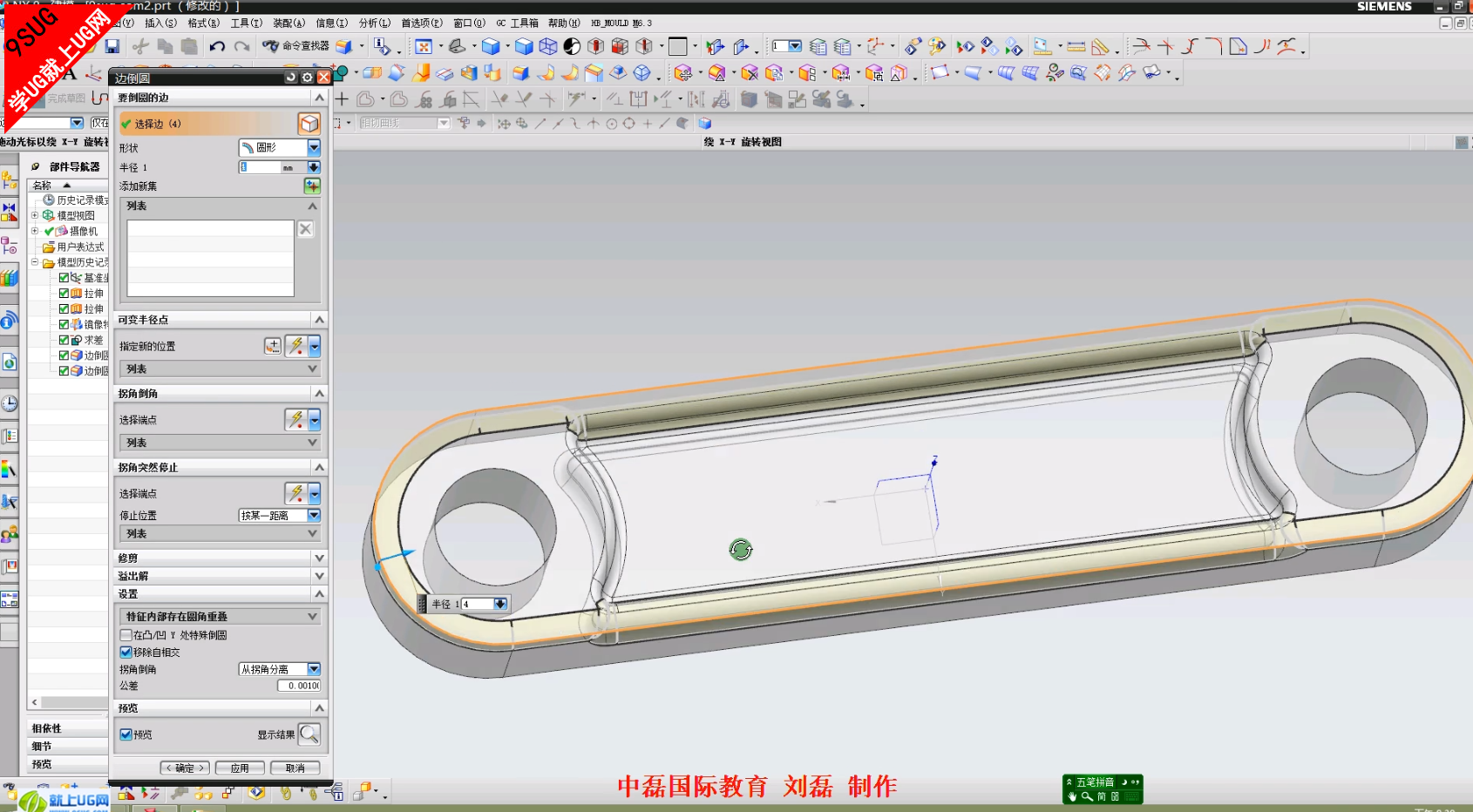
Task: Click the reset icon in 边倒圆 title bar
Action: pyautogui.click(x=291, y=78)
